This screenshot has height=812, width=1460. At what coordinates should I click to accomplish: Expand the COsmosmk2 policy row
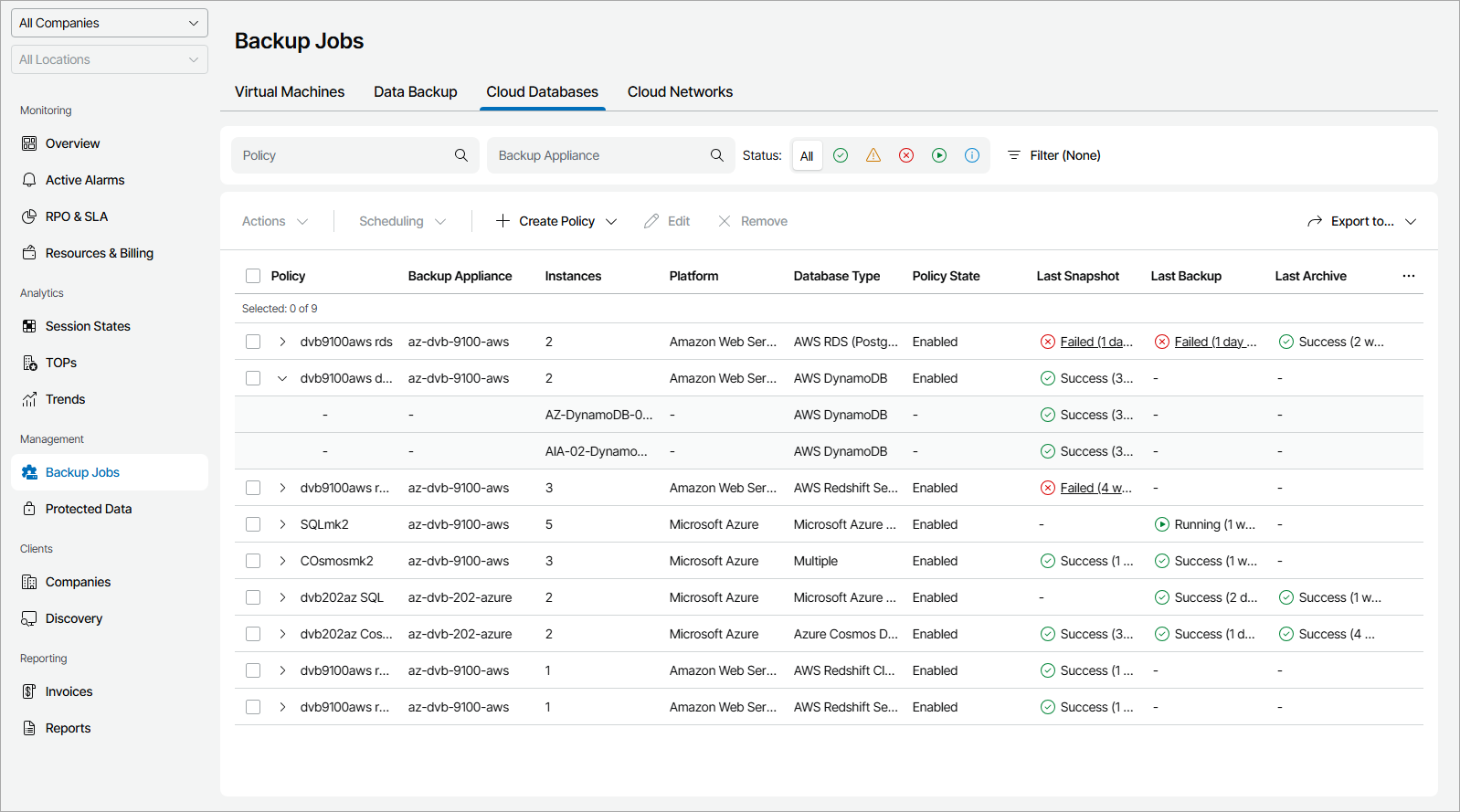[282, 561]
